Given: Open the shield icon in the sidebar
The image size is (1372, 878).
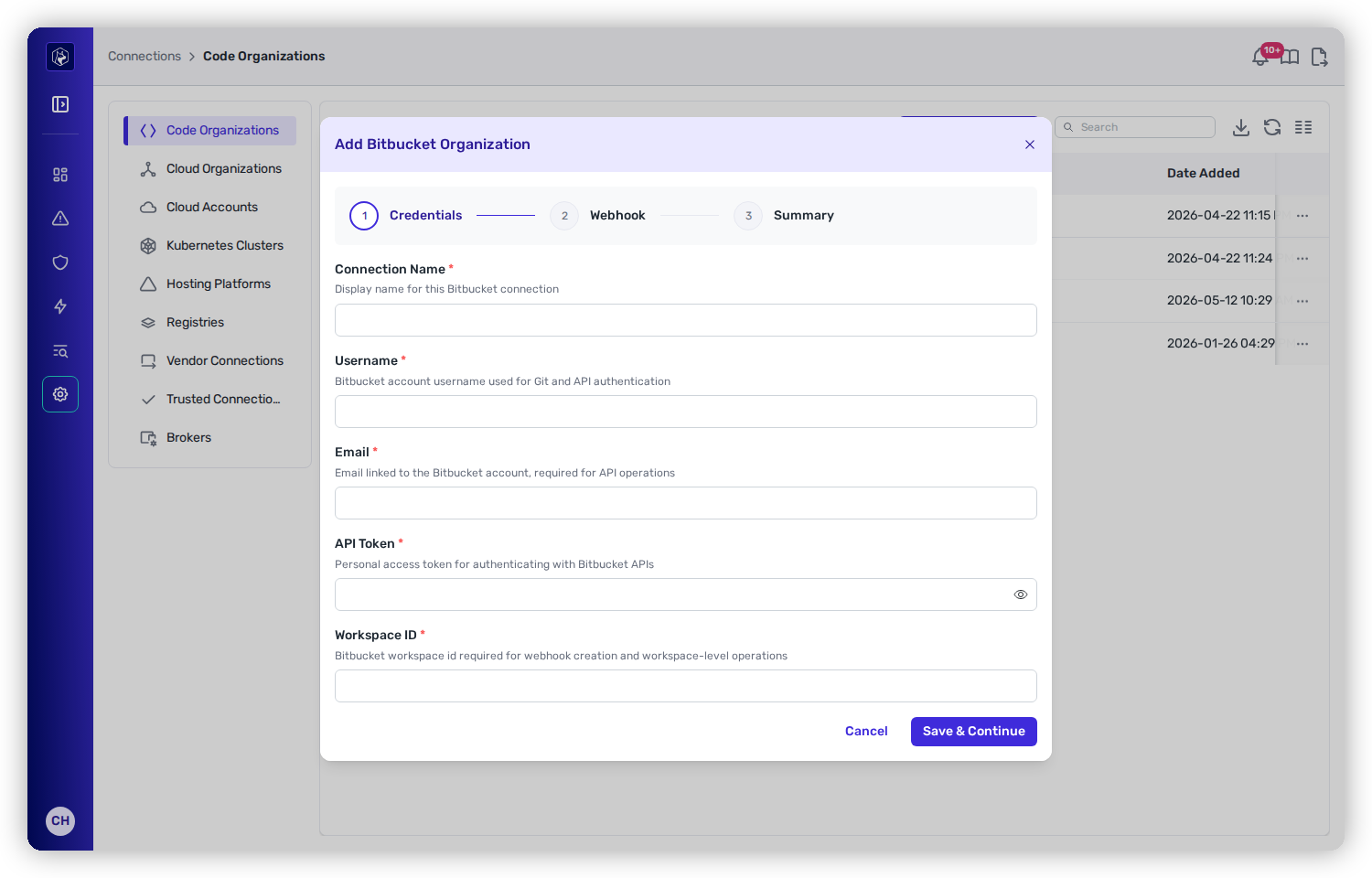Looking at the screenshot, I should (60, 262).
